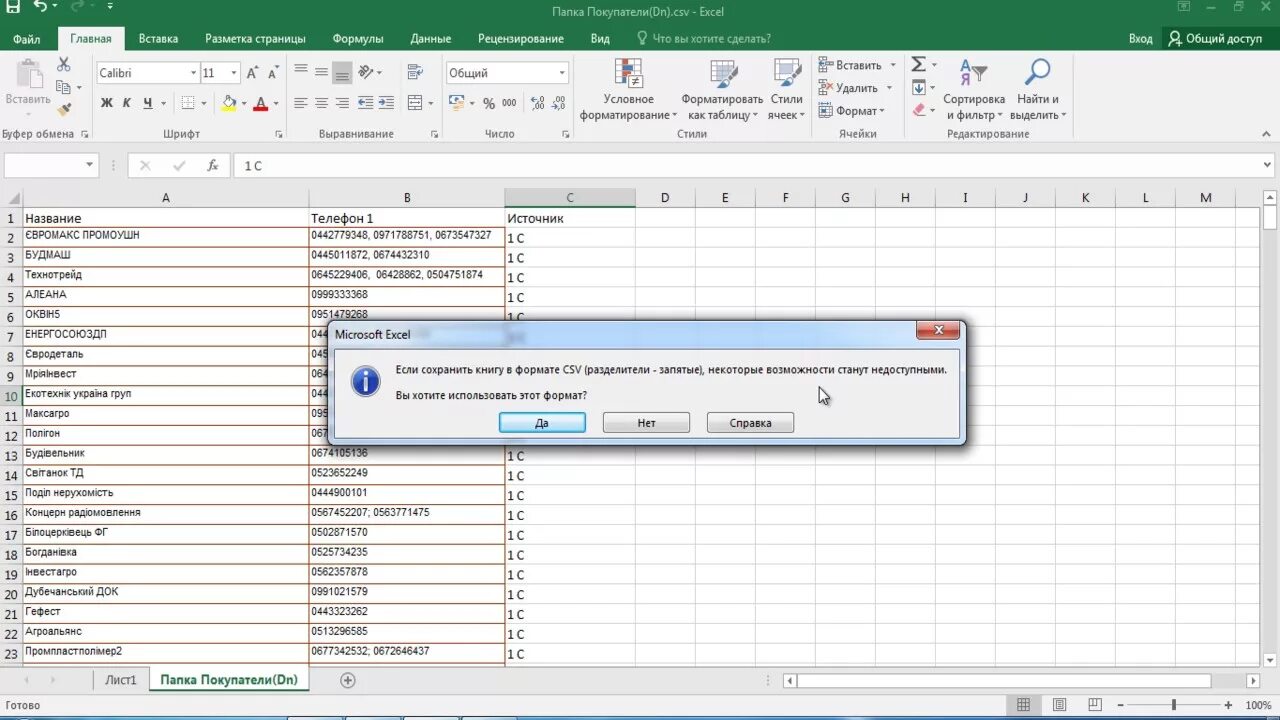
Task: Toggle bold Ж formatting
Action: click(x=106, y=103)
